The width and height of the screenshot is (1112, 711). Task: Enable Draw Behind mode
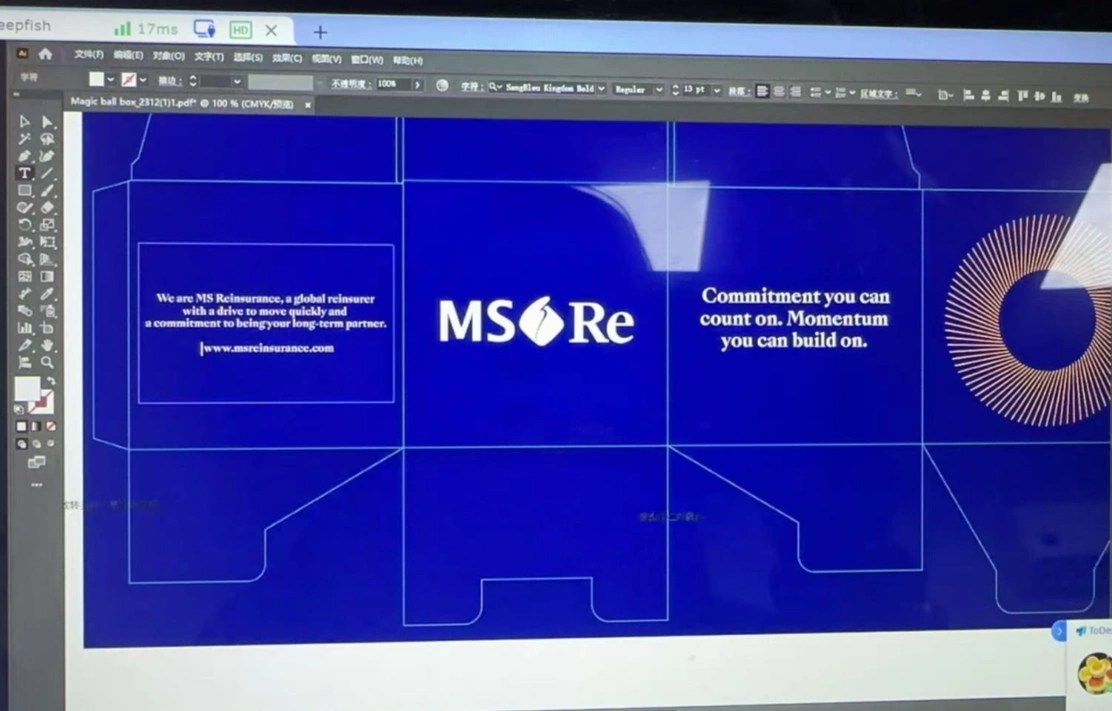pyautogui.click(x=36, y=444)
